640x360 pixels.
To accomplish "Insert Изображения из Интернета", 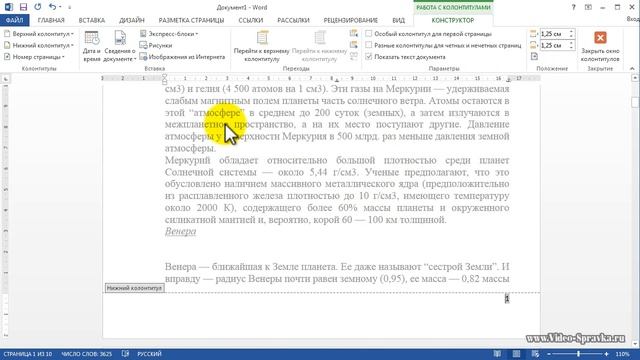I will pyautogui.click(x=182, y=57).
